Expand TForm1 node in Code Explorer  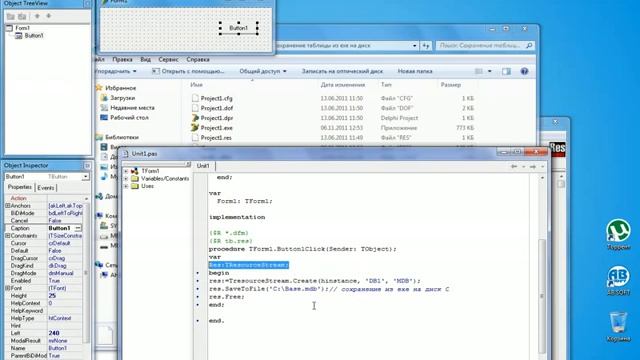click(x=126, y=171)
